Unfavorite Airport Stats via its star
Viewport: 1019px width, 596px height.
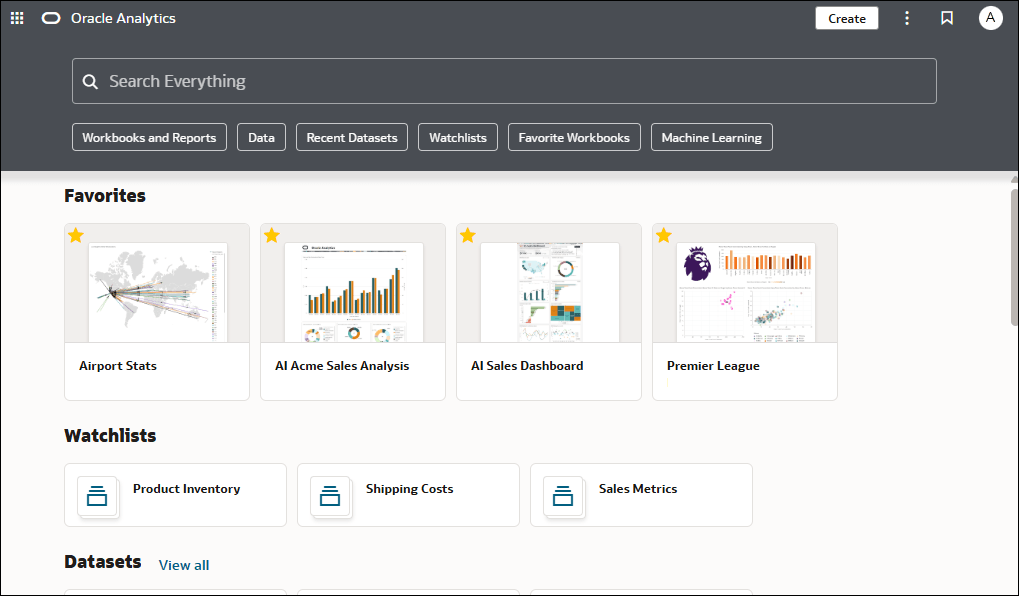point(75,235)
